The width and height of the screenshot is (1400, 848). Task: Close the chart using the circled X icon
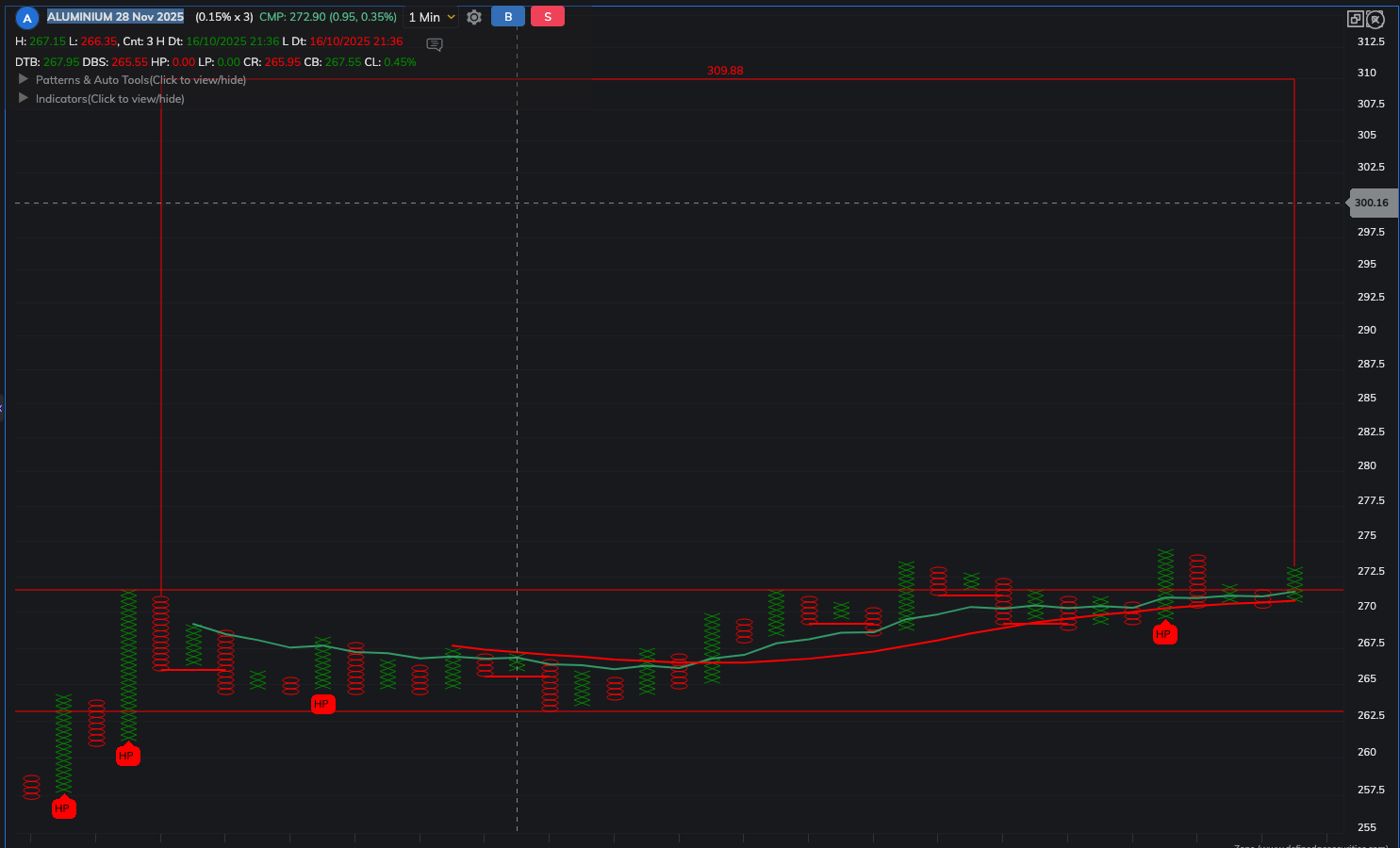pos(1375,19)
